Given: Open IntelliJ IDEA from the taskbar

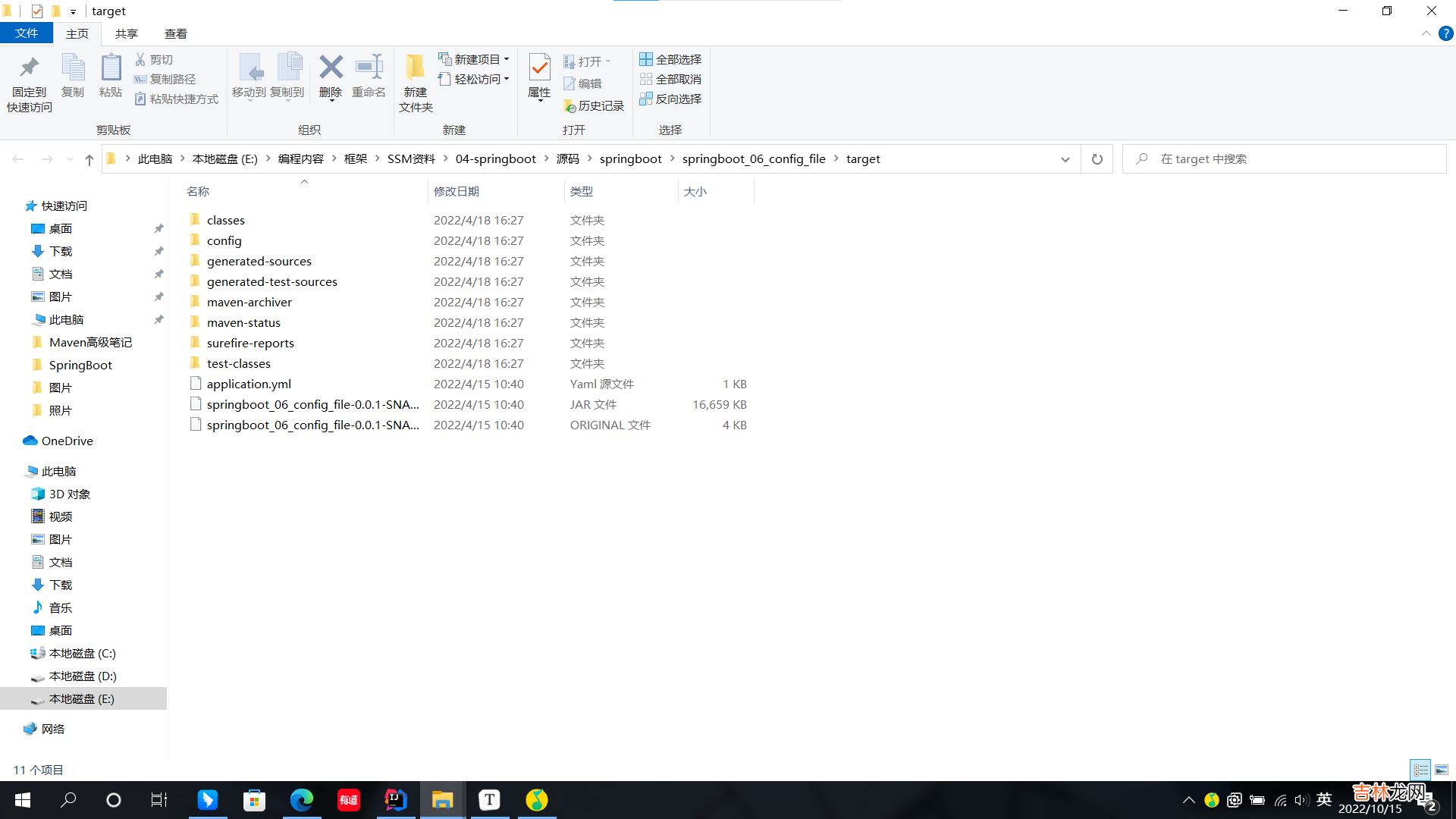Looking at the screenshot, I should [x=395, y=799].
